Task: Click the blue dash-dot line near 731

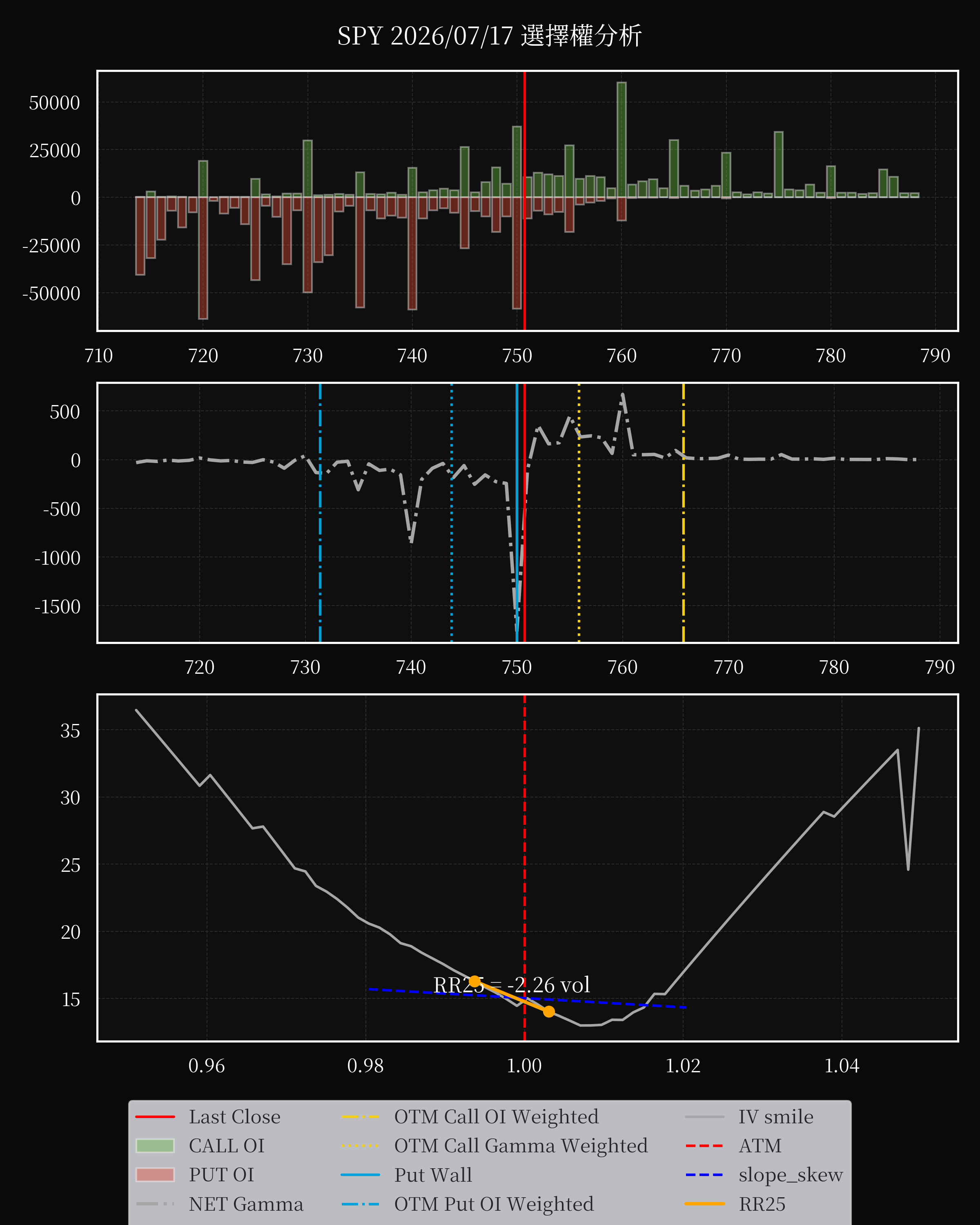Action: pyautogui.click(x=320, y=512)
